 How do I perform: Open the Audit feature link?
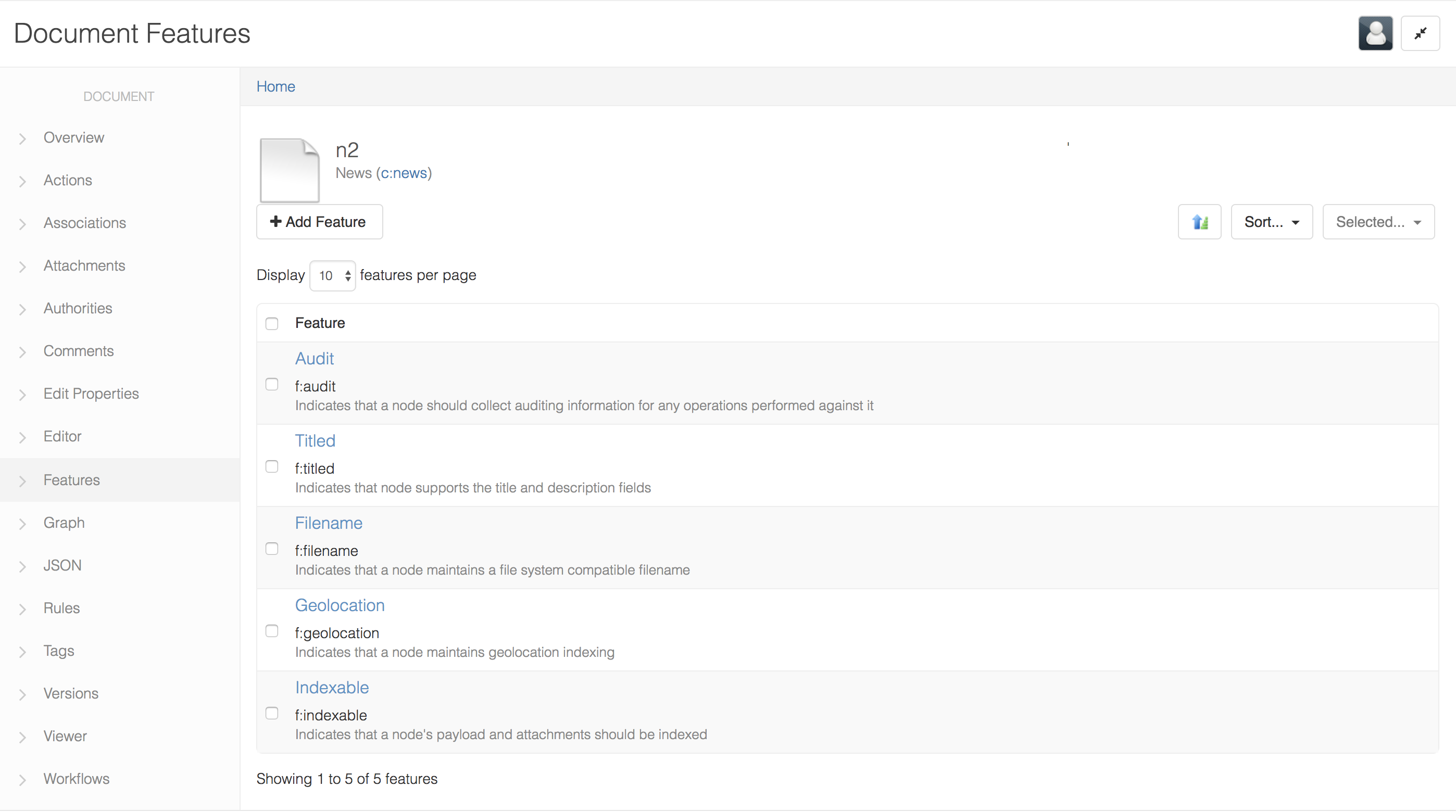click(314, 358)
